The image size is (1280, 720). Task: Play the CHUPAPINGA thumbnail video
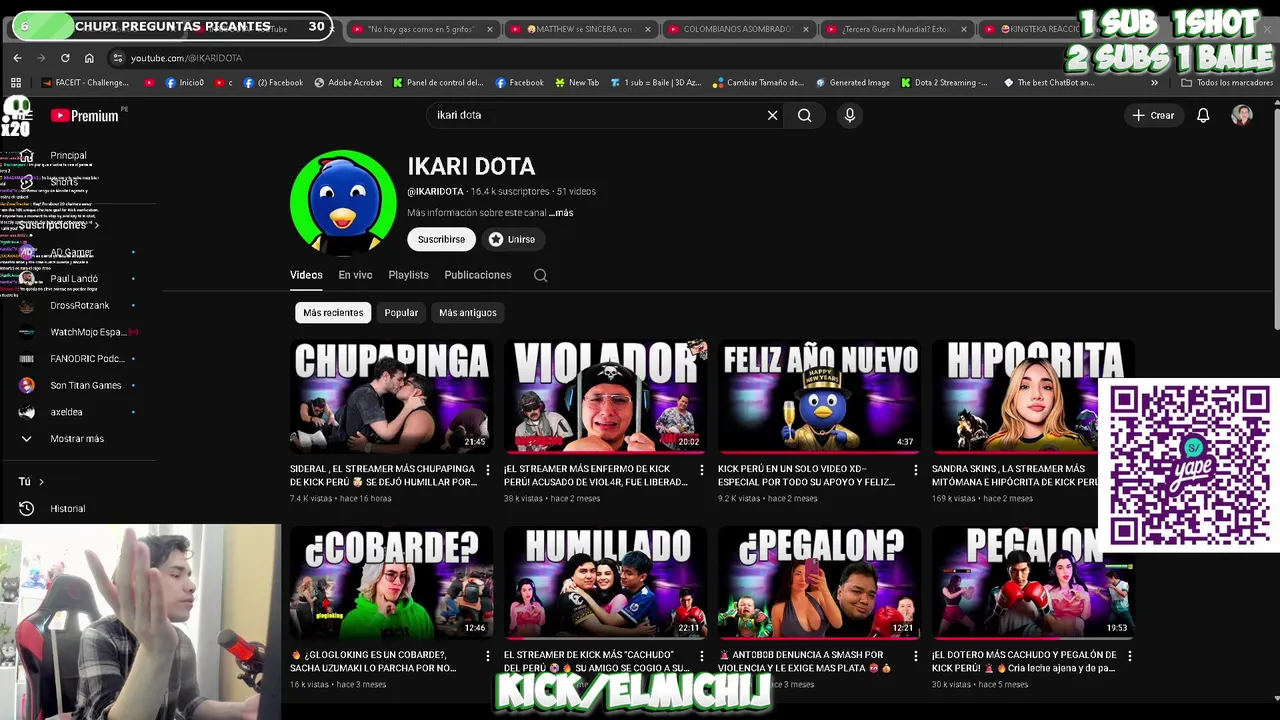(391, 397)
